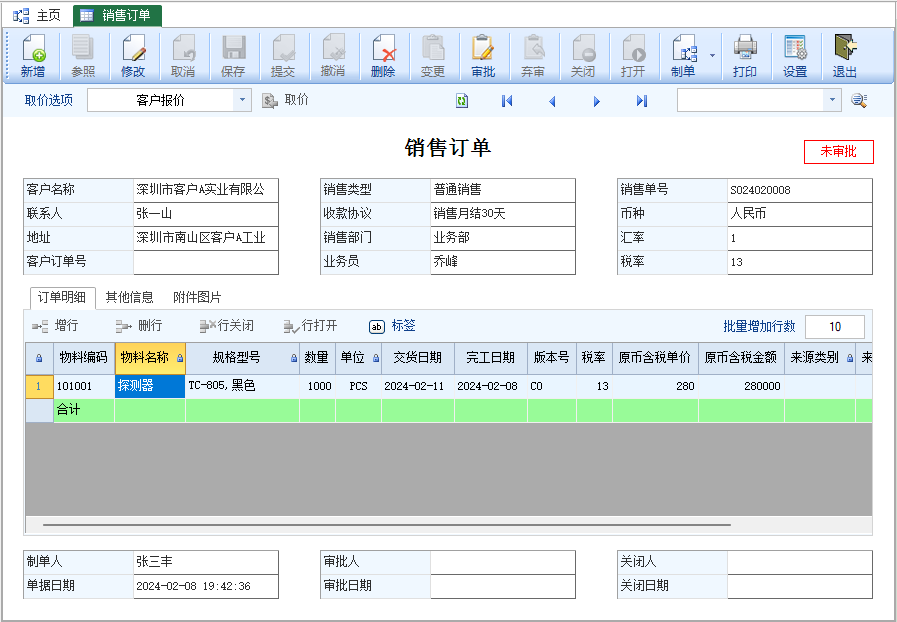Click the green refresh document icon
This screenshot has height=622, width=897.
462,101
